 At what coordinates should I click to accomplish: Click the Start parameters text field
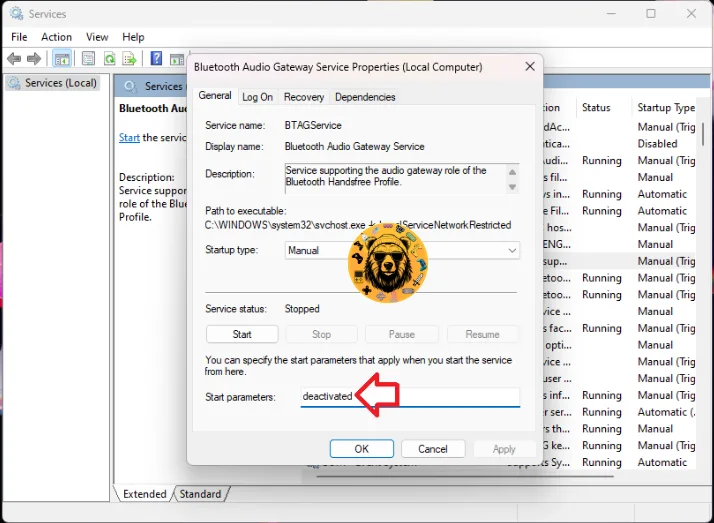click(x=410, y=397)
